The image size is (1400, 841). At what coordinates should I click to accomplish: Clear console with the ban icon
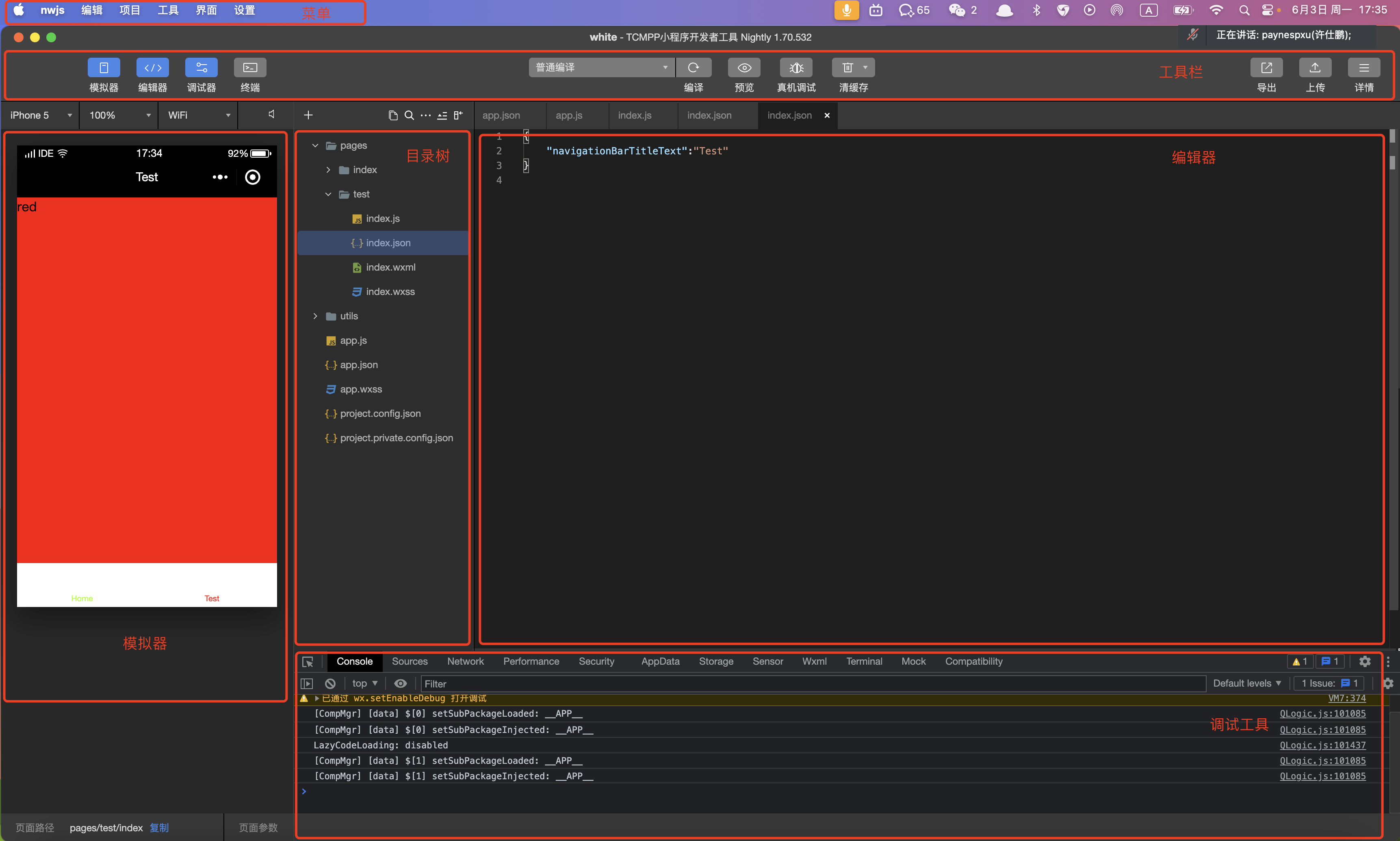(330, 683)
